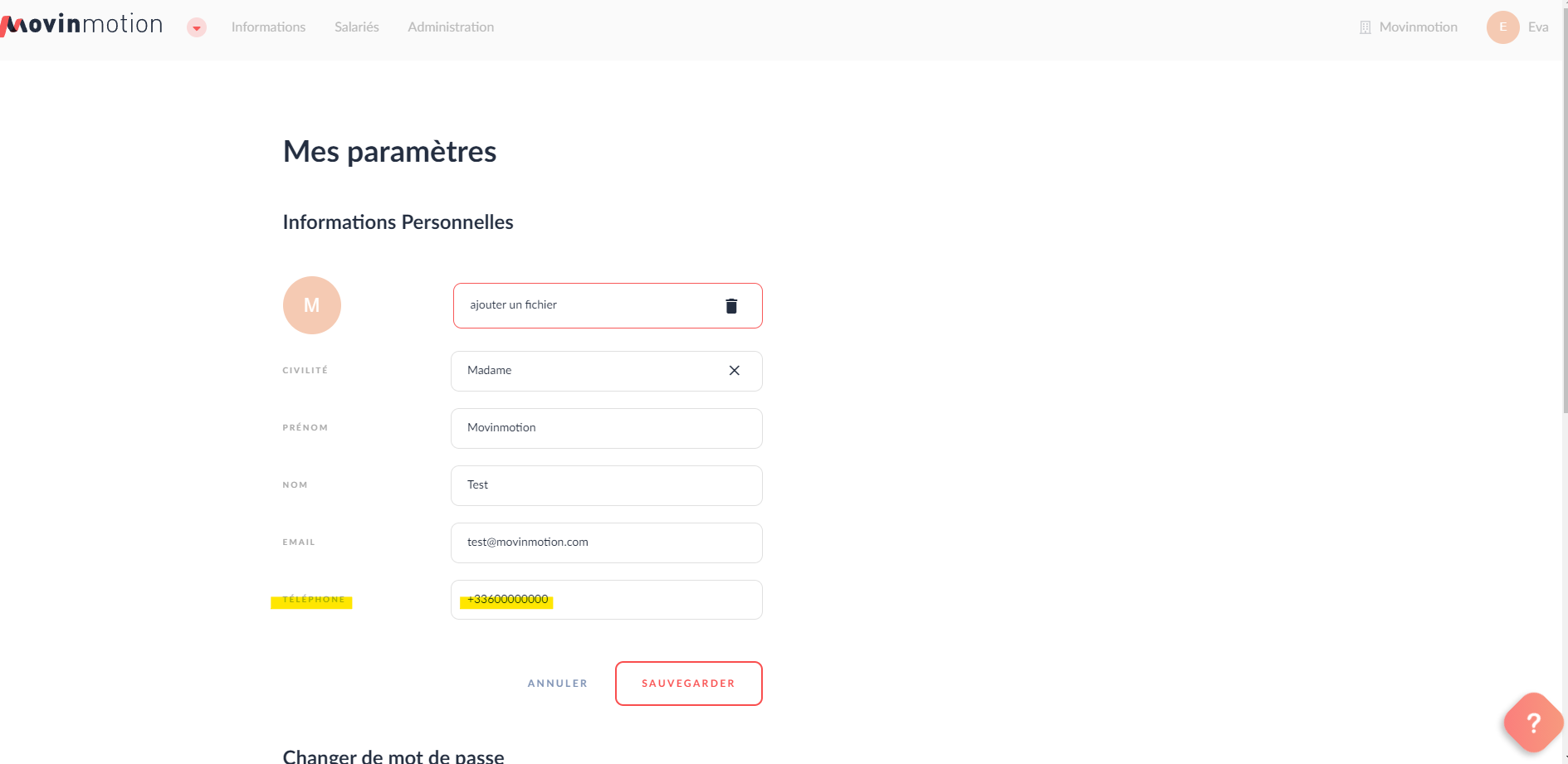Screen dimensions: 1568x764
Task: Open the Salariés menu
Action: click(357, 27)
